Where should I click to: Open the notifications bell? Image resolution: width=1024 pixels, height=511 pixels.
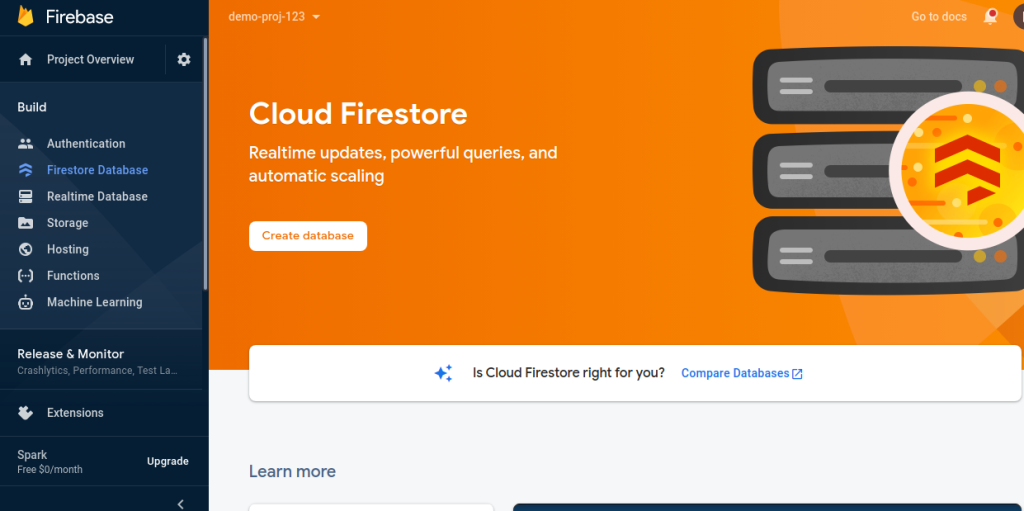point(991,17)
